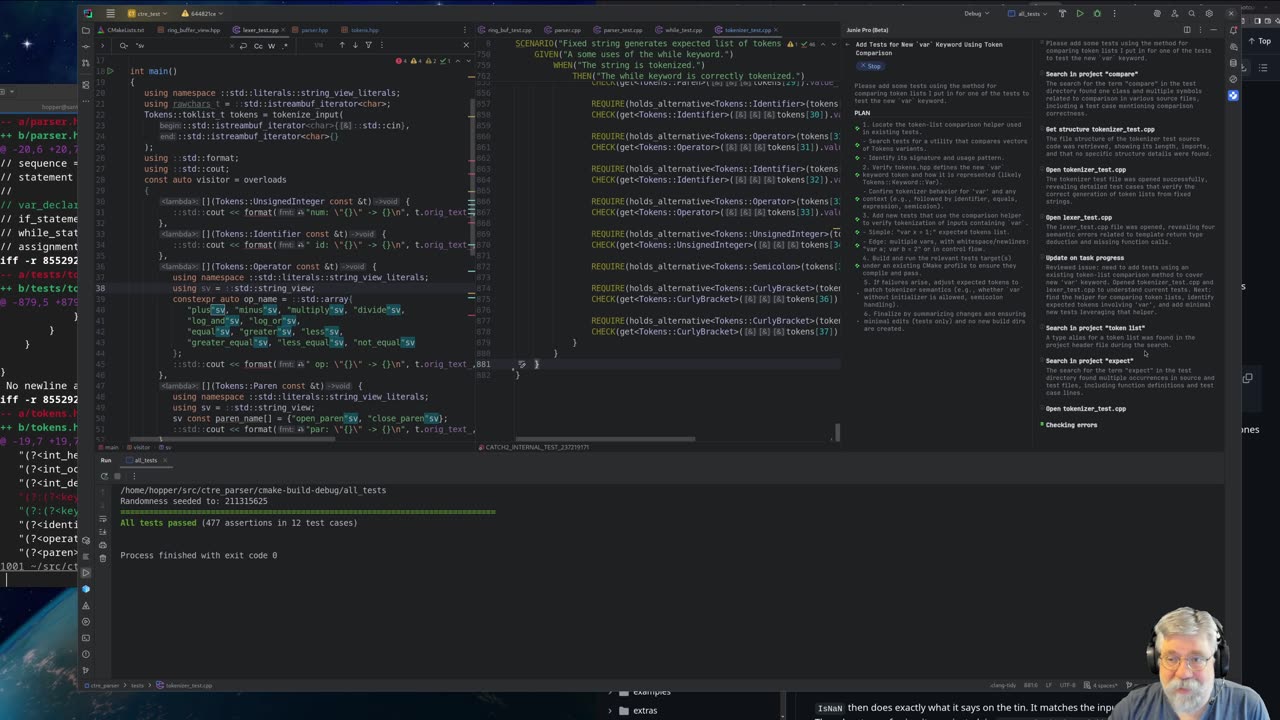Close the find bar
The height and width of the screenshot is (720, 1280).
click(x=465, y=45)
